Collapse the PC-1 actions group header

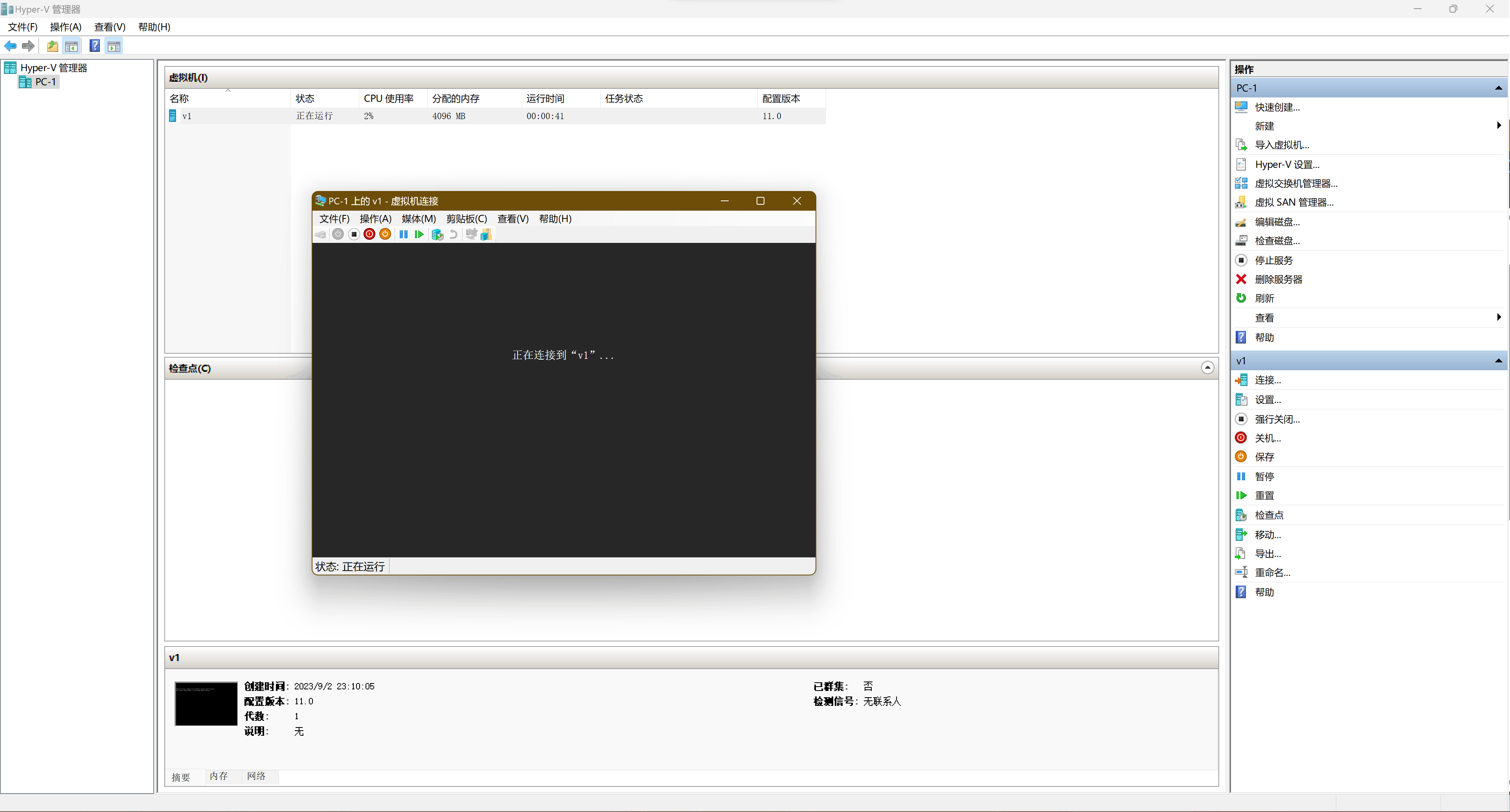pyautogui.click(x=1498, y=88)
